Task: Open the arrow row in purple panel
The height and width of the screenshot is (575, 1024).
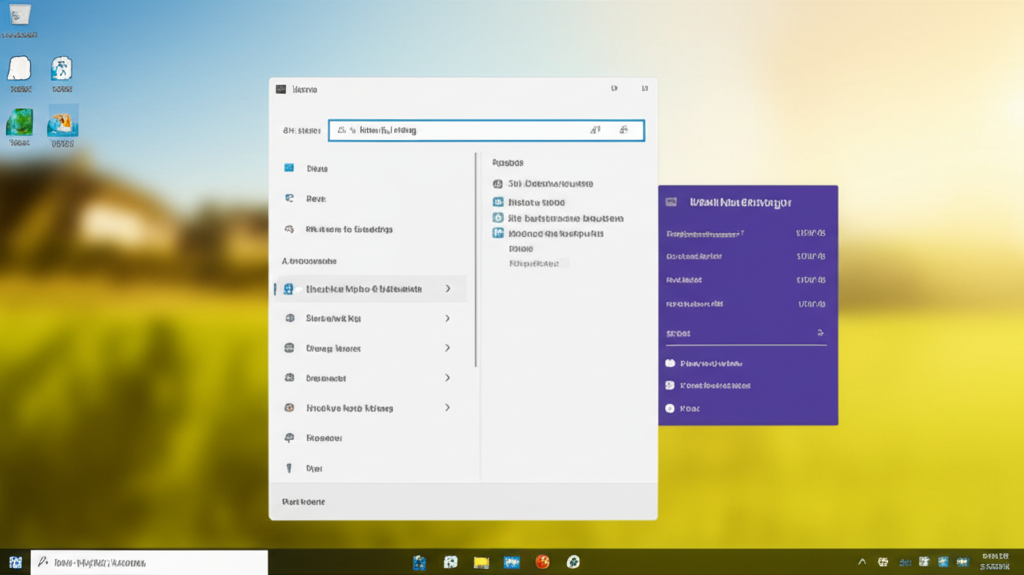Action: (x=819, y=333)
